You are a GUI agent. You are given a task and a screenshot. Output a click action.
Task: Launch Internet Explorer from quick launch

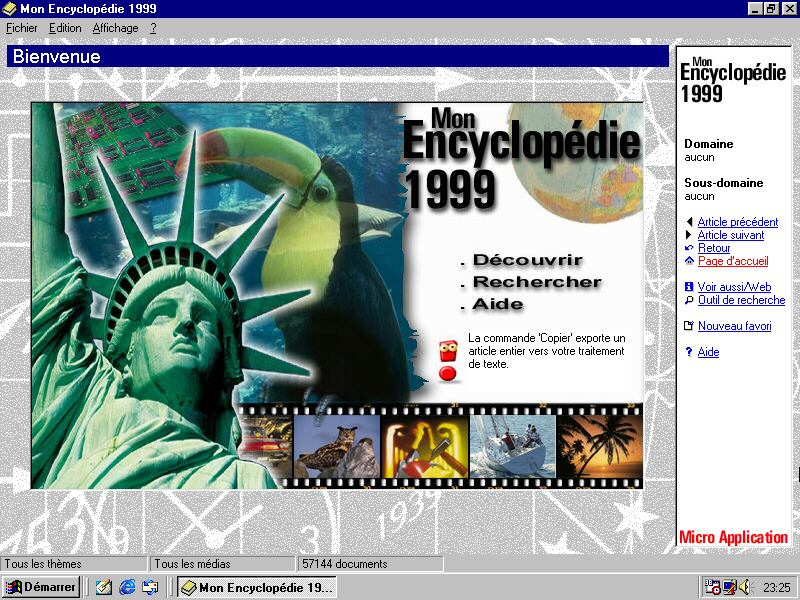click(x=127, y=587)
